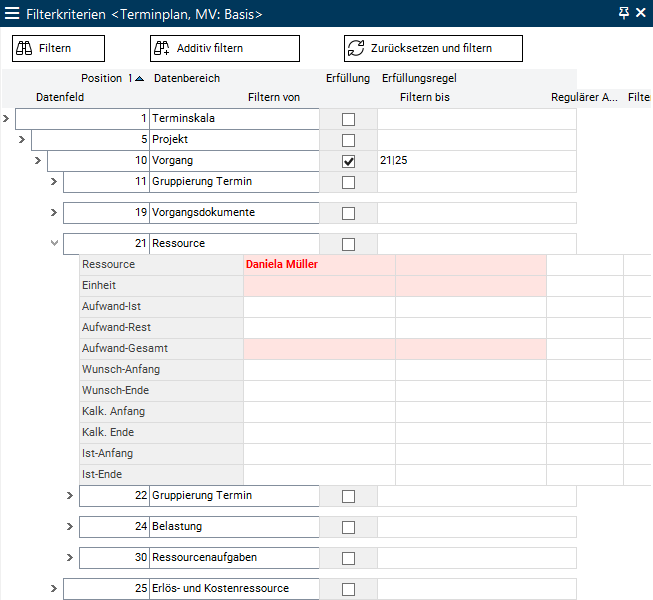Click the Aufwand-Gesamt Filtern von field
This screenshot has height=600, width=653.
pos(319,349)
